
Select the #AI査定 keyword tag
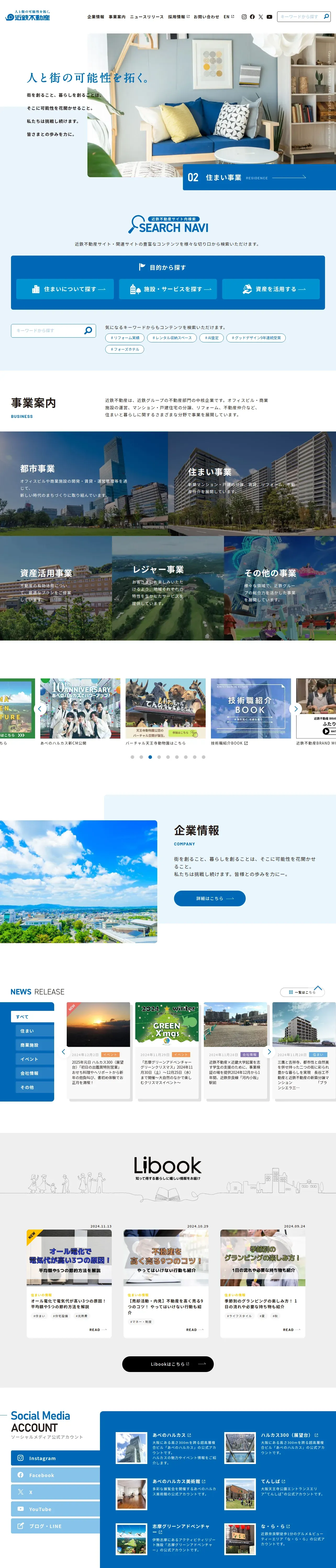click(x=212, y=338)
